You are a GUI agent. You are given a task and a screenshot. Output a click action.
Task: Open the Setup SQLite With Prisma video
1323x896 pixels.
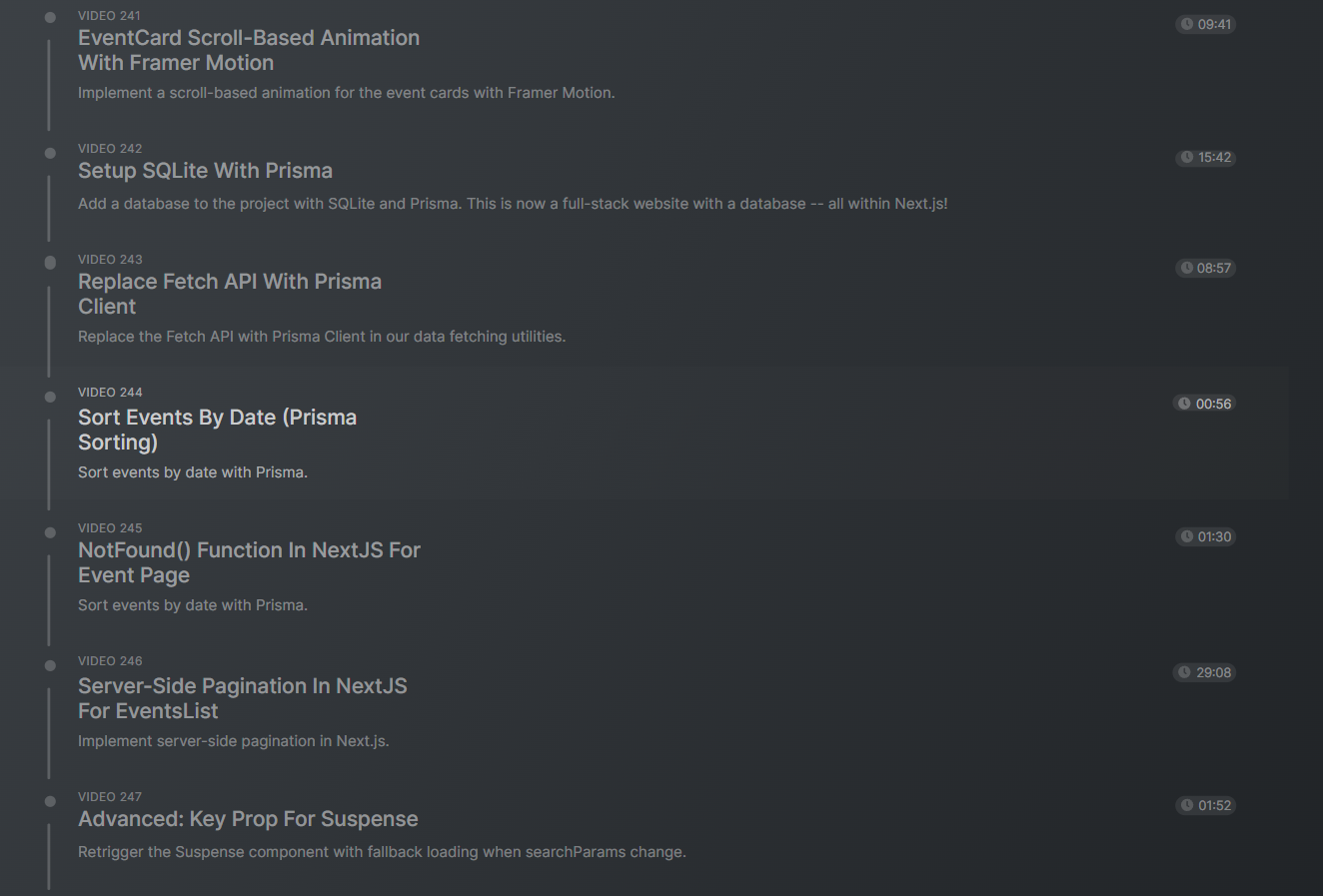pos(205,171)
